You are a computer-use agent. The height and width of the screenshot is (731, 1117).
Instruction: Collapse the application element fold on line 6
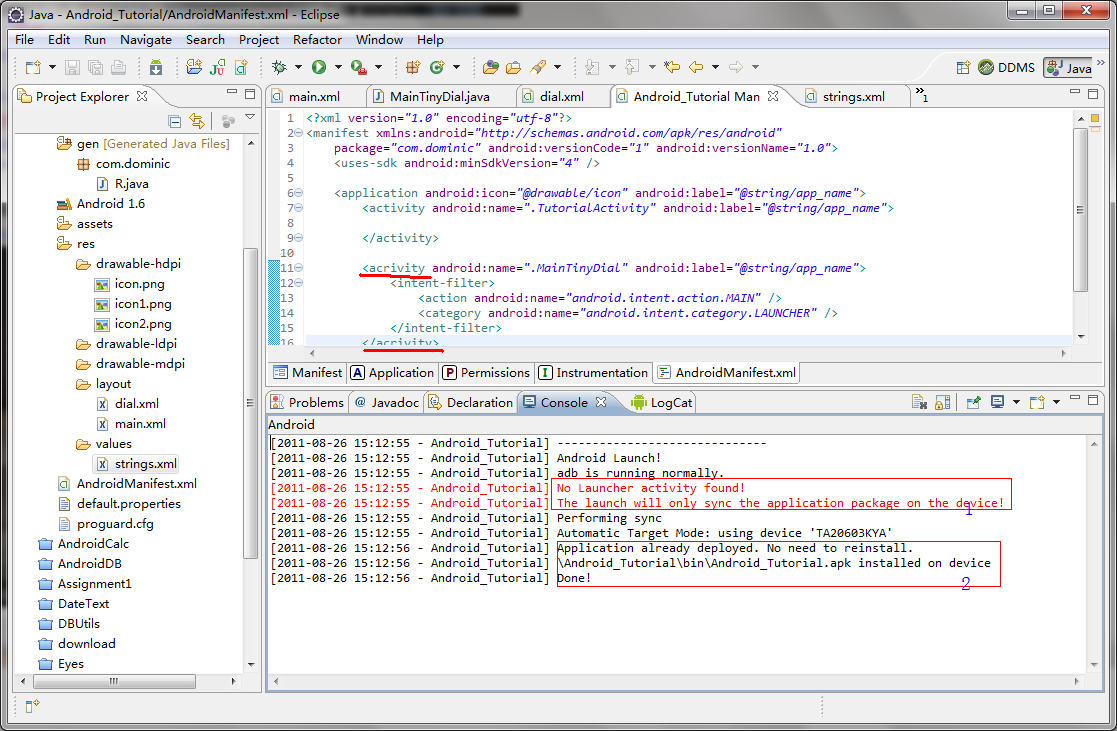pos(298,192)
